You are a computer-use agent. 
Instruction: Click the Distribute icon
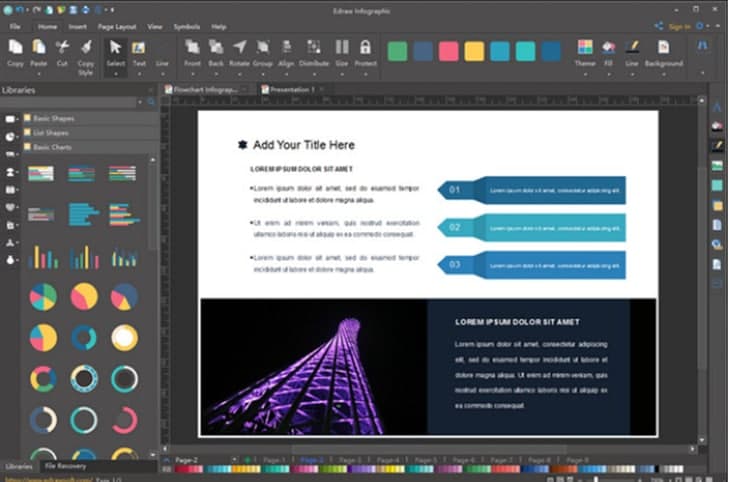314,47
